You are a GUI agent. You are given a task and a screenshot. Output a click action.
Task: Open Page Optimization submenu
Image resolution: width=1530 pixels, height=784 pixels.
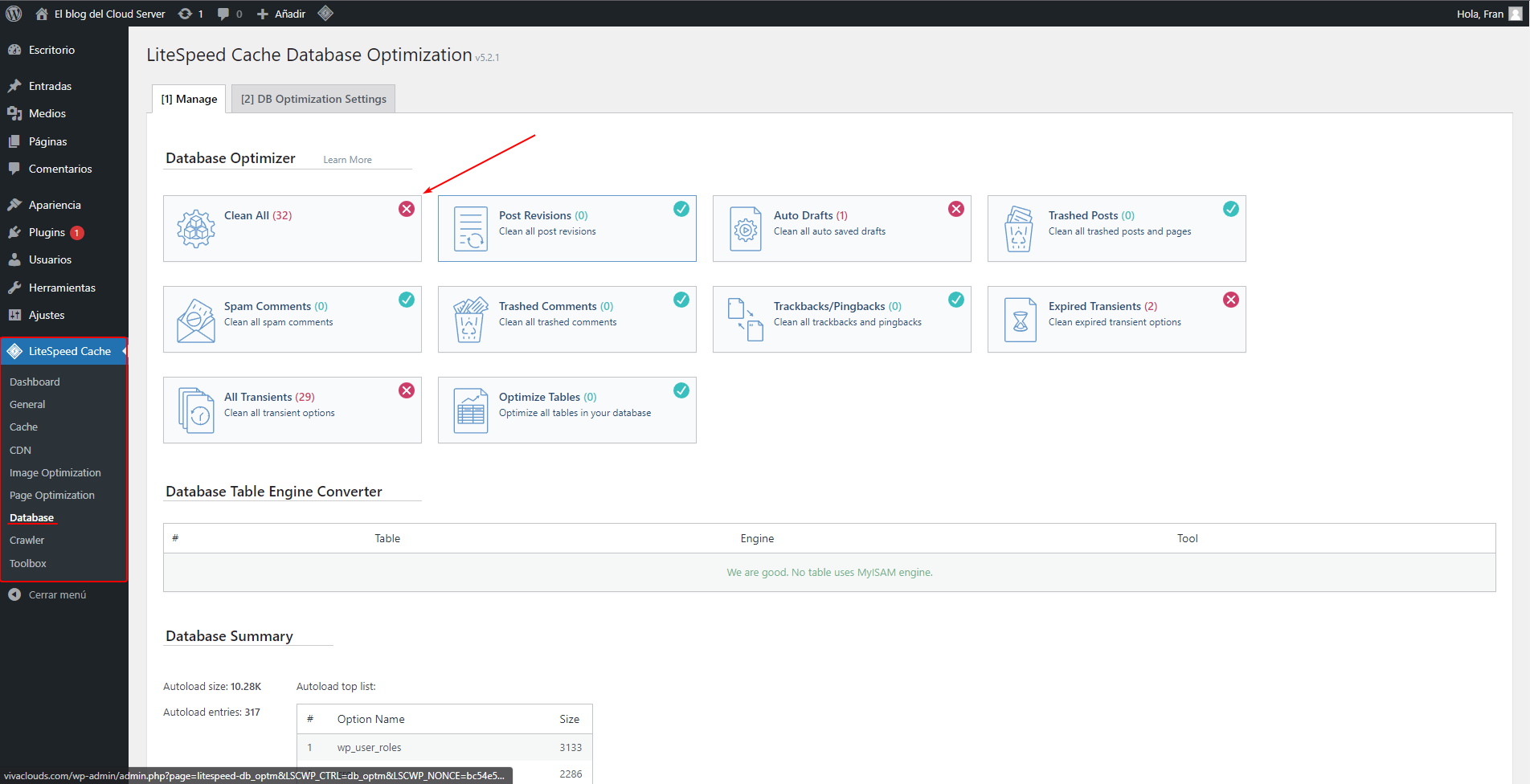[52, 495]
